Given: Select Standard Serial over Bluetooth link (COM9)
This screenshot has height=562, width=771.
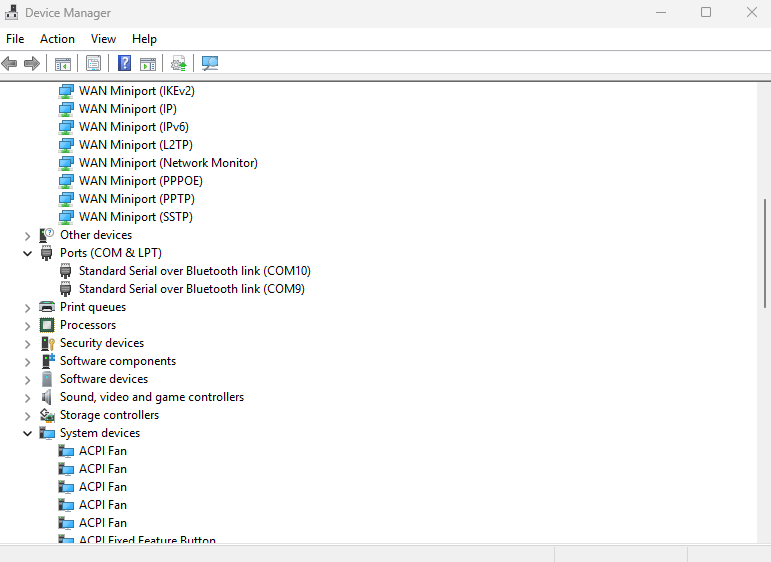Looking at the screenshot, I should (192, 289).
